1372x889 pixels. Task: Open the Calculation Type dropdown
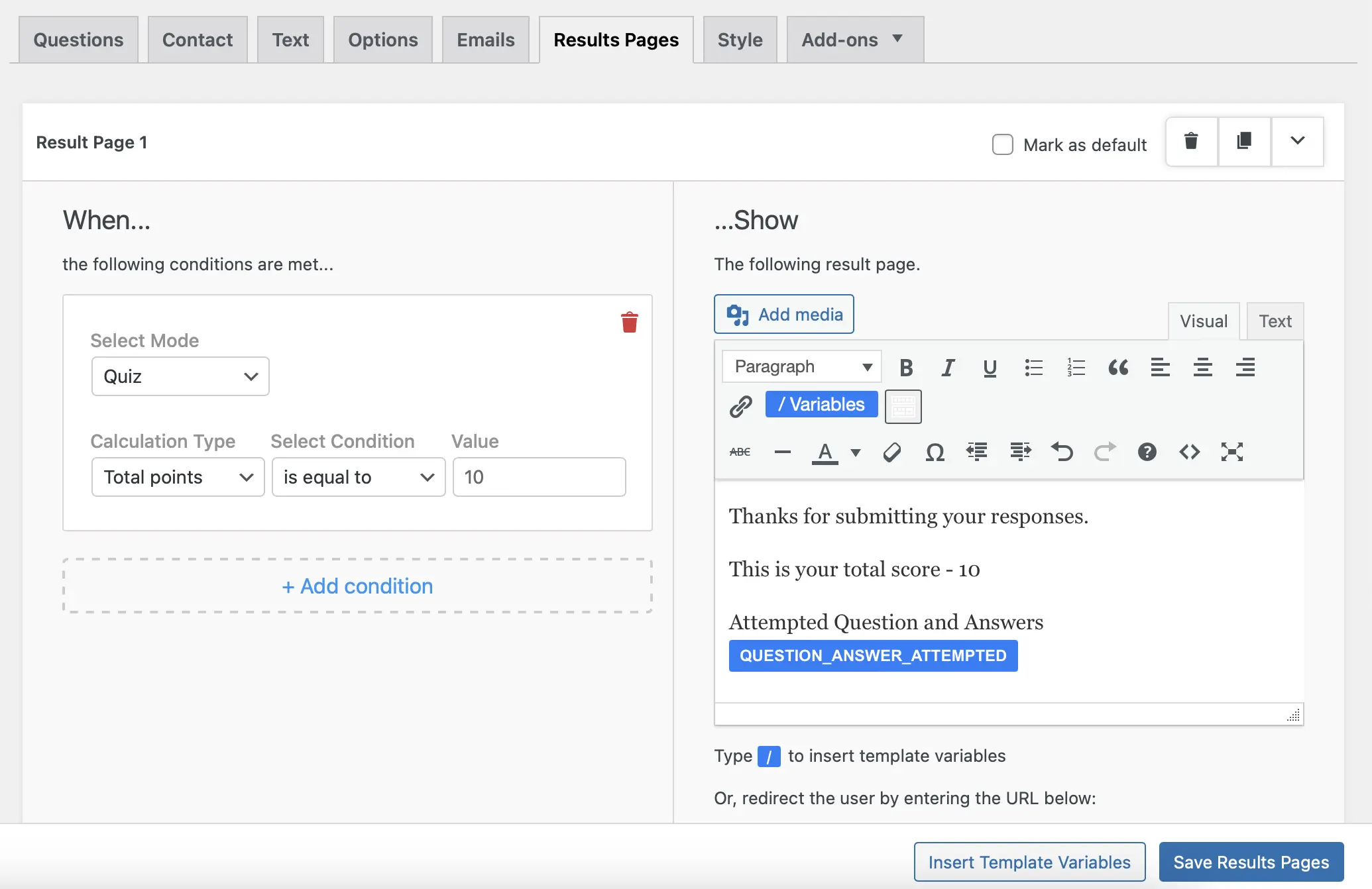point(176,477)
